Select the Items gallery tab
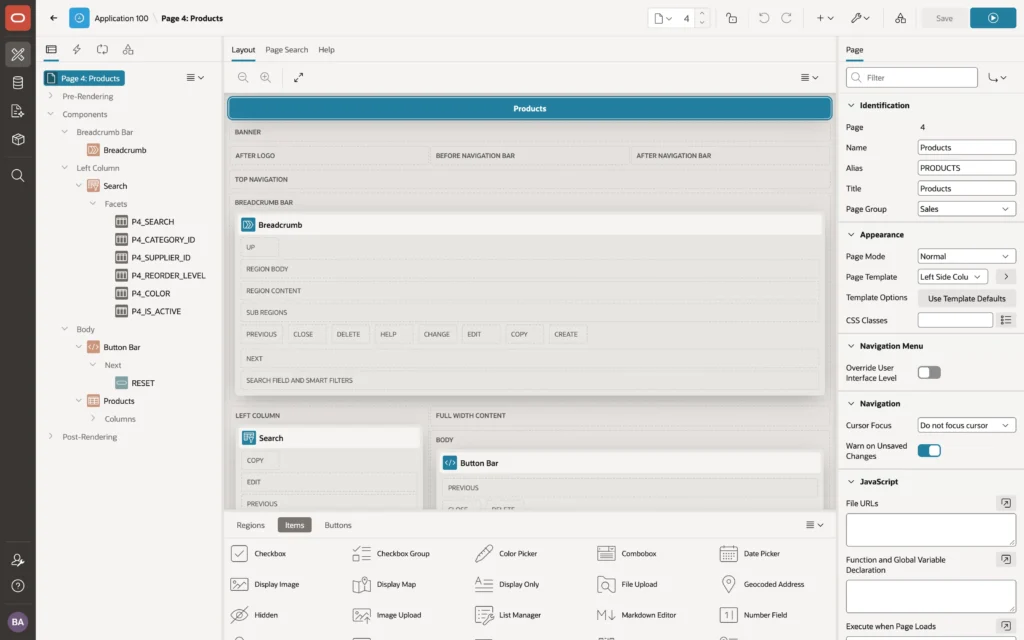The width and height of the screenshot is (1024, 640). (x=294, y=525)
